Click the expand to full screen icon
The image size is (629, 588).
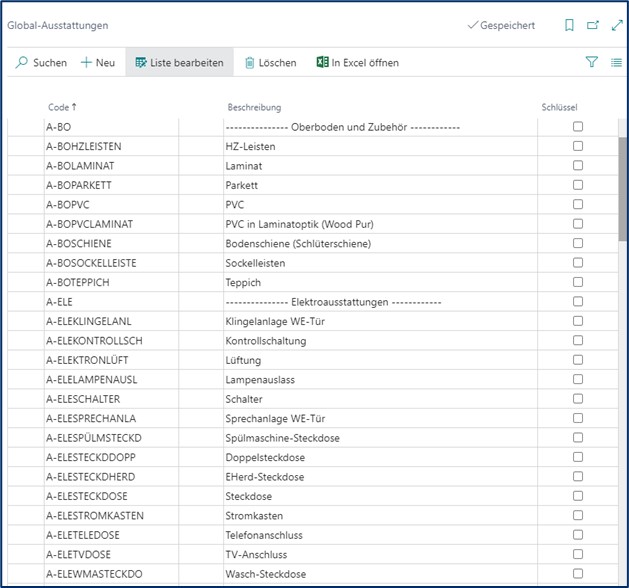click(615, 25)
